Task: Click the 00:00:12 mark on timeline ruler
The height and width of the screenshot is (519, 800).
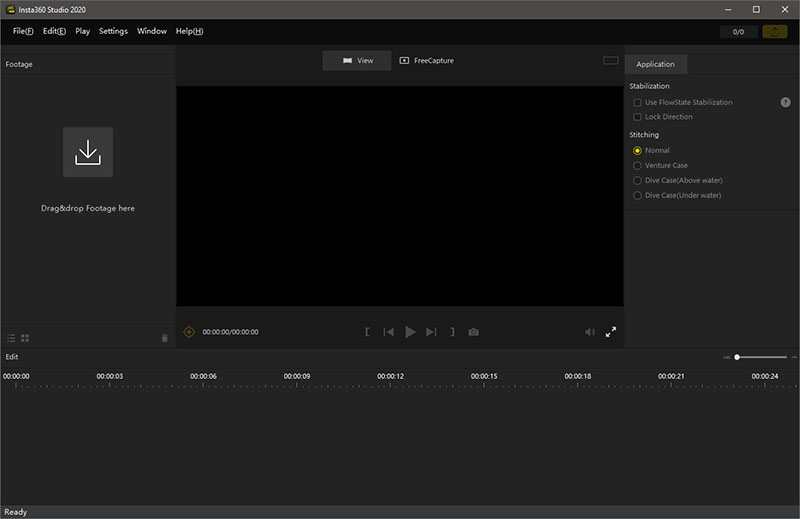Action: (x=390, y=376)
